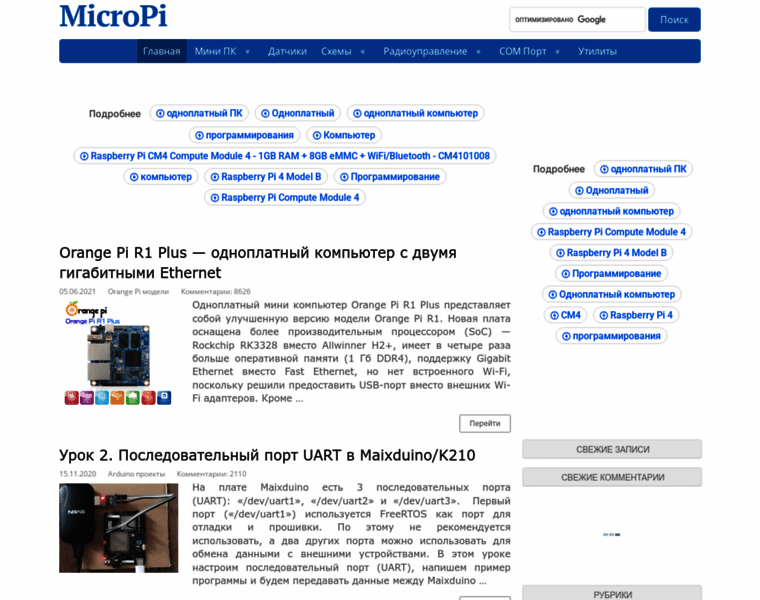Open Комментарии: 2110 link
Image resolution: width=760 pixels, height=600 pixels.
[211, 474]
